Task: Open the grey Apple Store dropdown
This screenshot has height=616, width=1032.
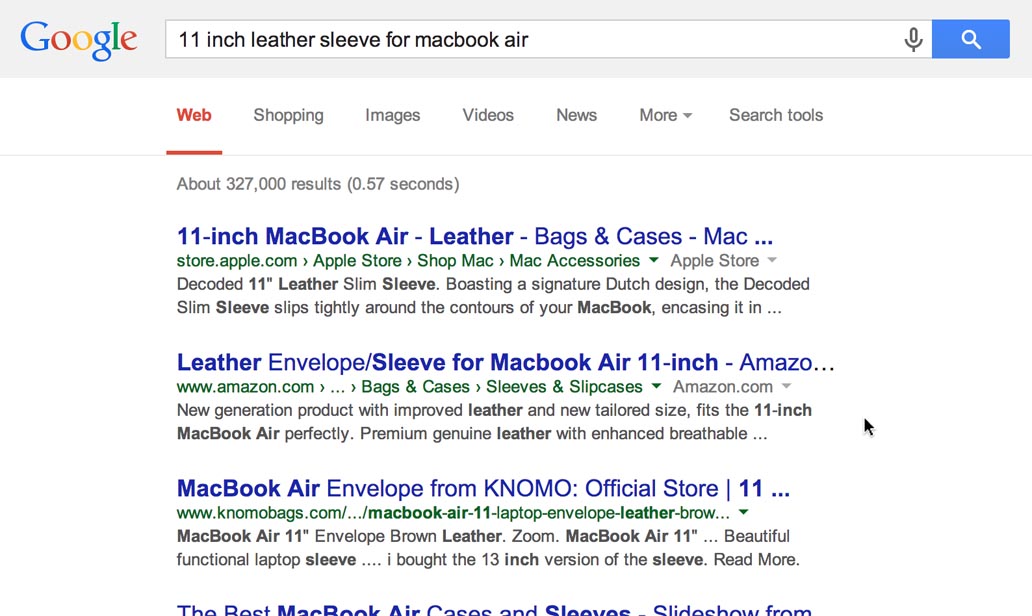Action: (771, 261)
